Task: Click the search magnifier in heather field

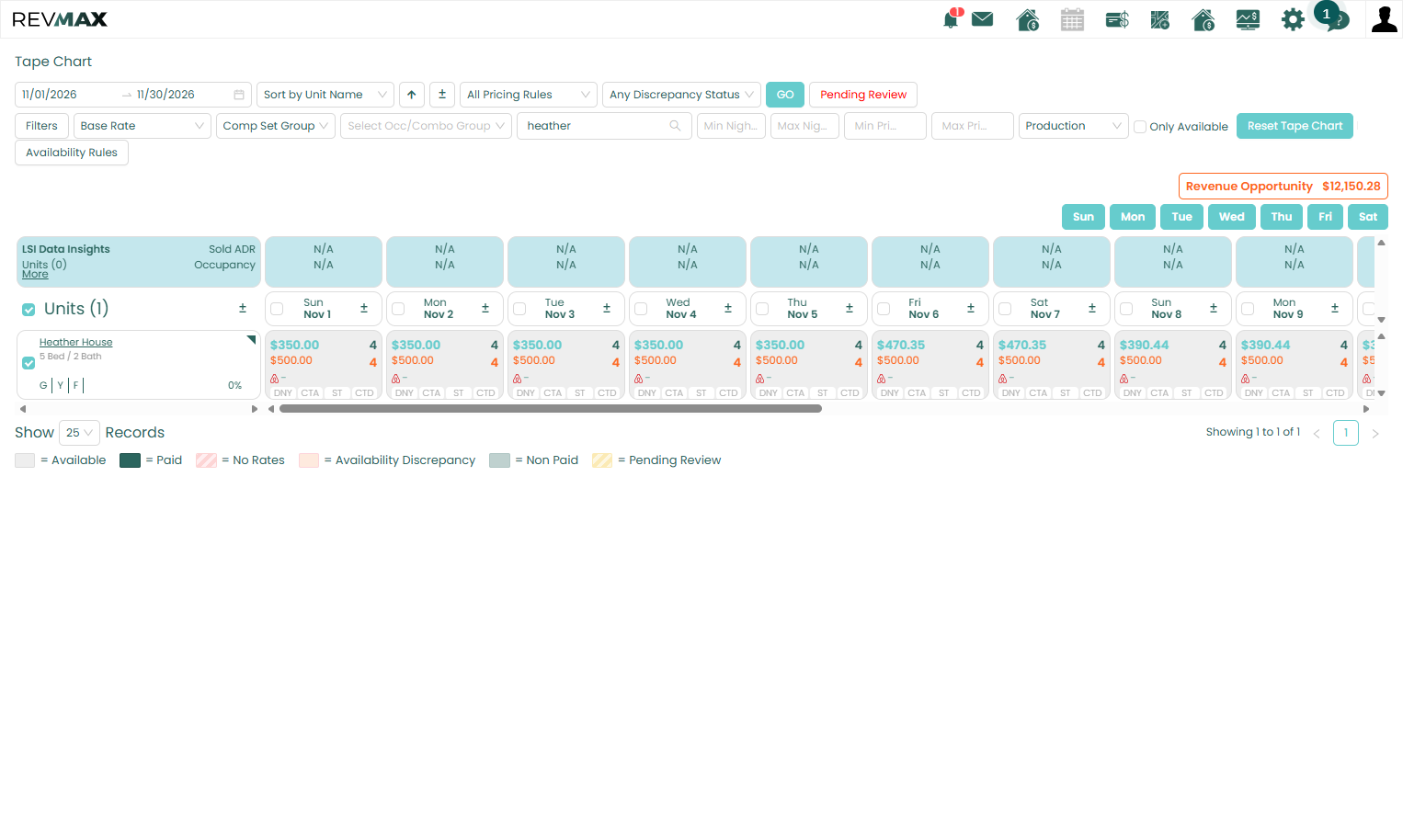Action: (676, 126)
